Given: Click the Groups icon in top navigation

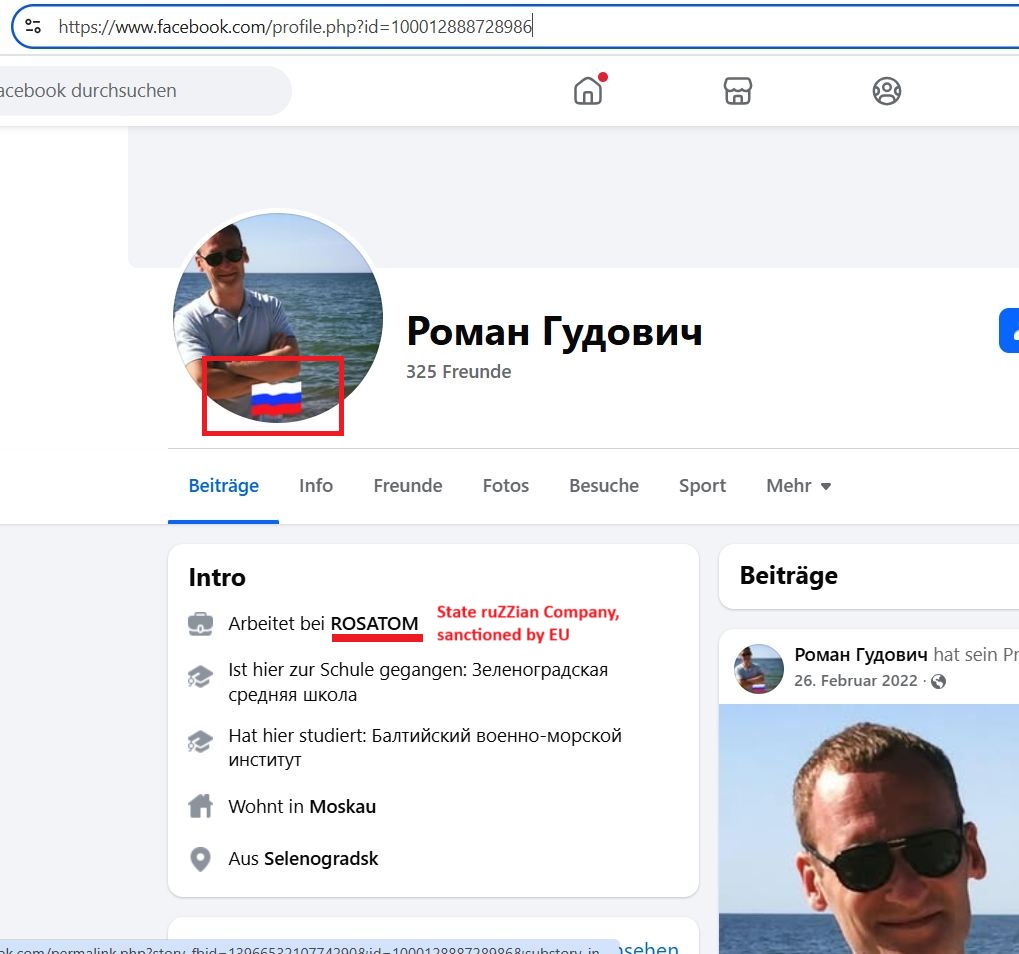Looking at the screenshot, I should (886, 91).
